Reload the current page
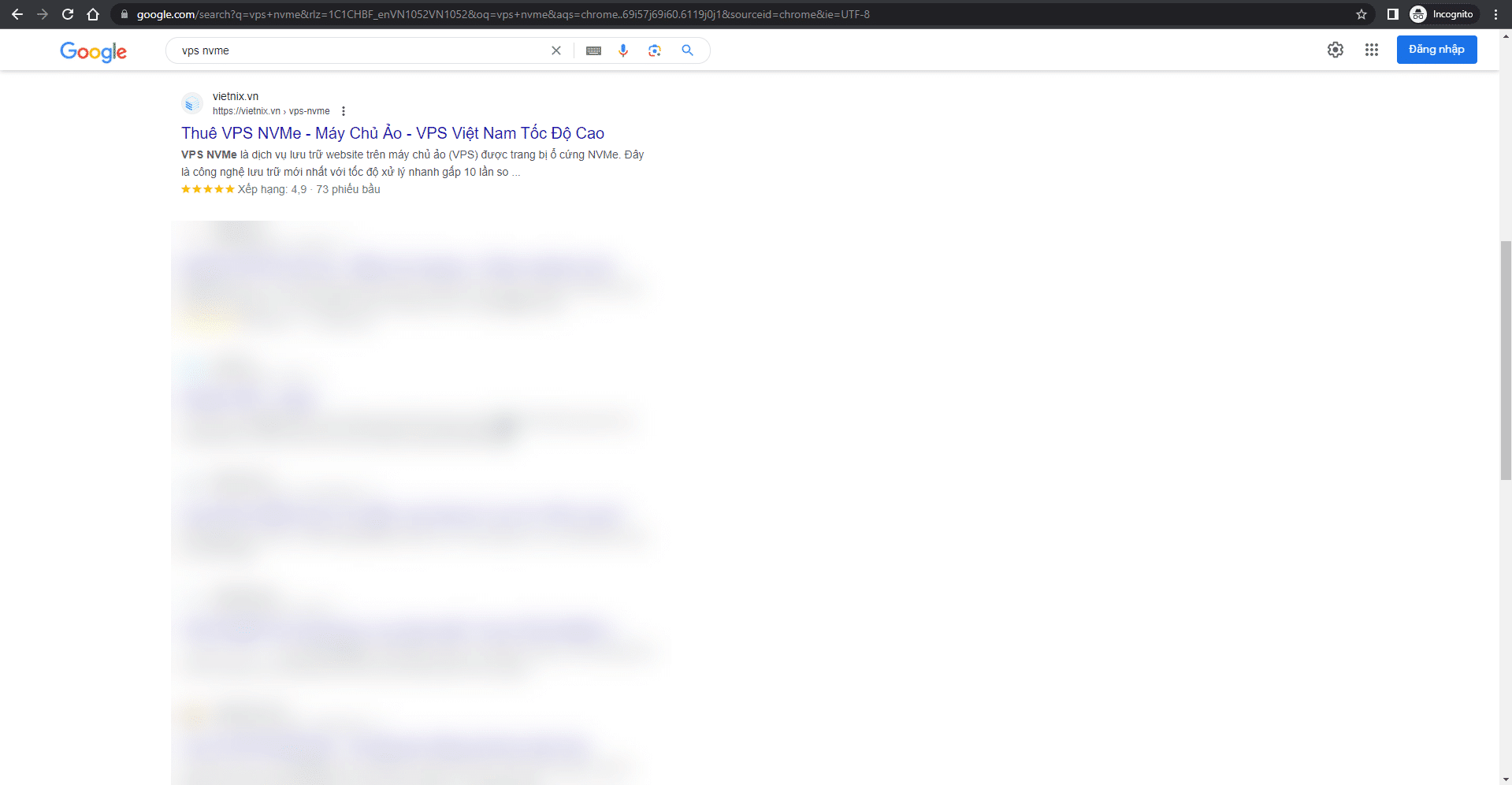1512x785 pixels. [x=68, y=14]
